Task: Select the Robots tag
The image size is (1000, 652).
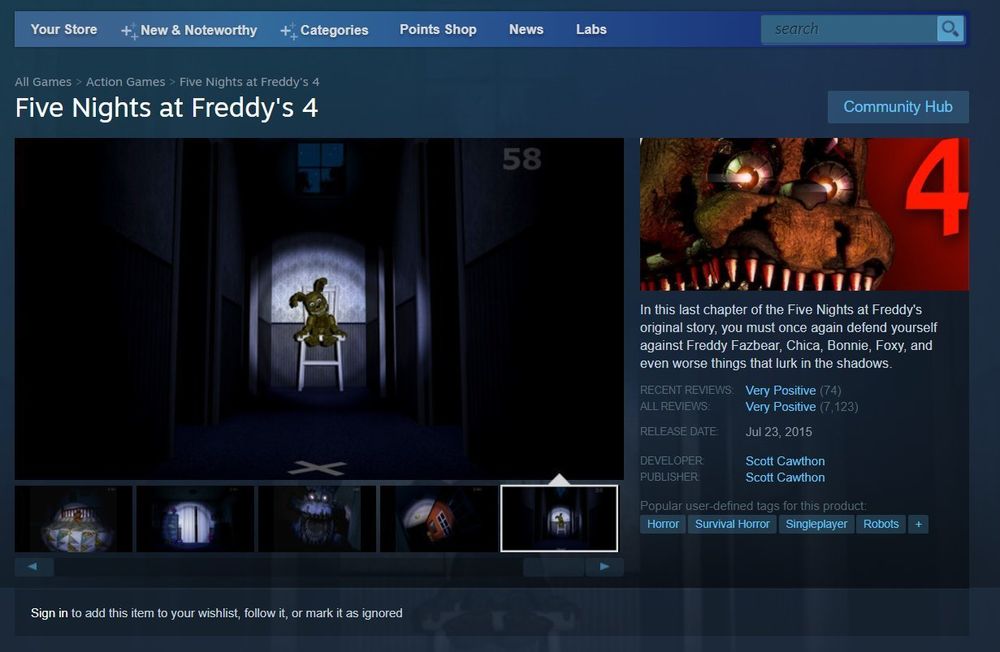Action: click(881, 524)
